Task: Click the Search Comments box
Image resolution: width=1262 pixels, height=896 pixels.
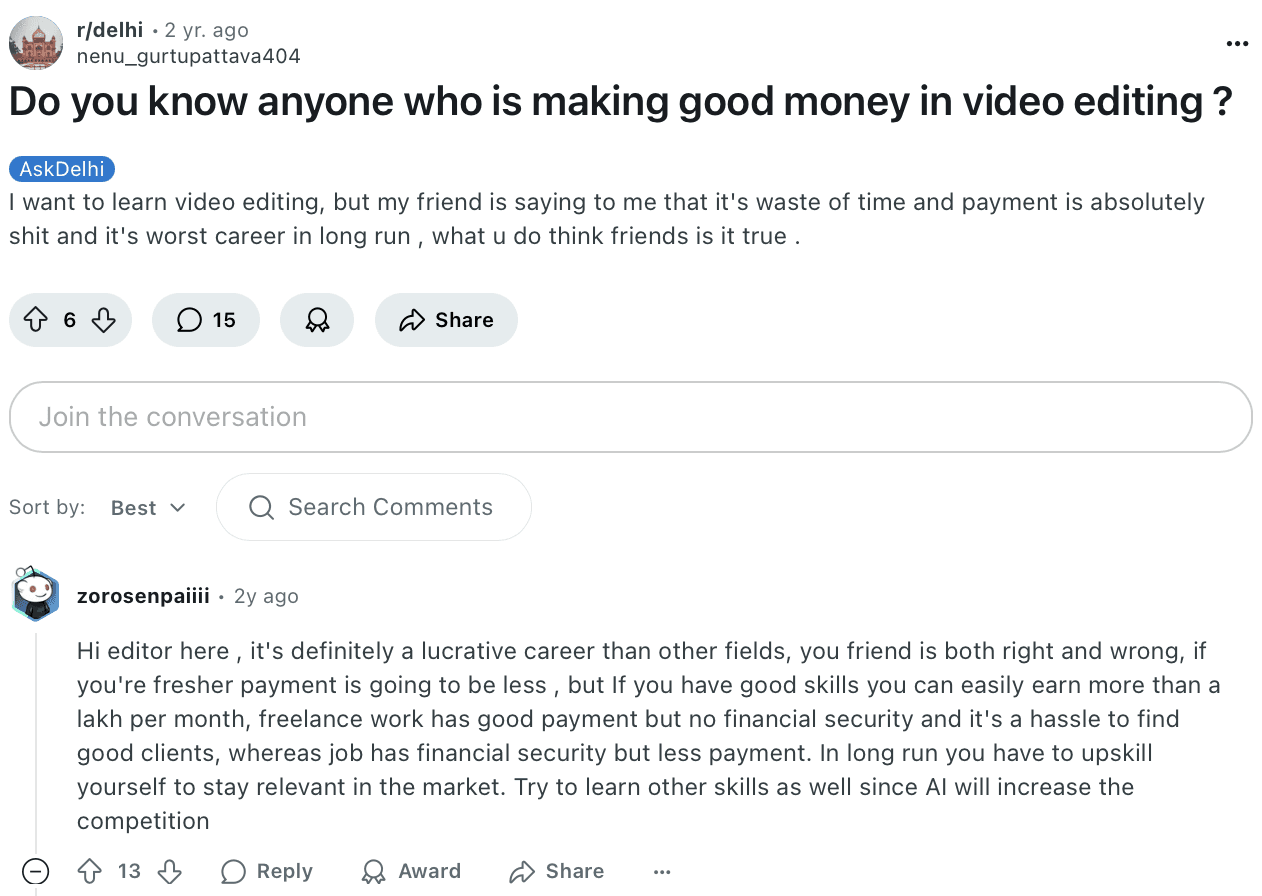Action: 374,507
